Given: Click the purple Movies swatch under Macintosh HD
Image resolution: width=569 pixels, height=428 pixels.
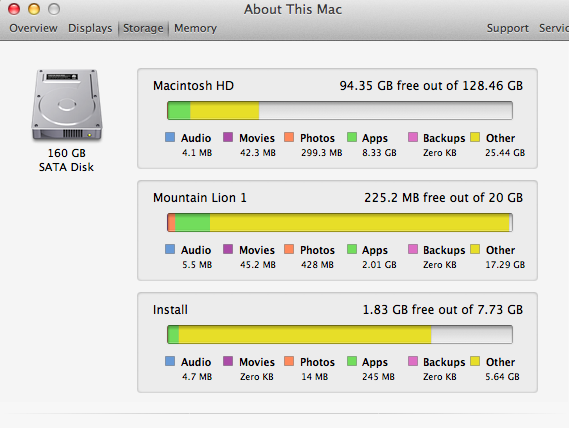Looking at the screenshot, I should tap(228, 137).
